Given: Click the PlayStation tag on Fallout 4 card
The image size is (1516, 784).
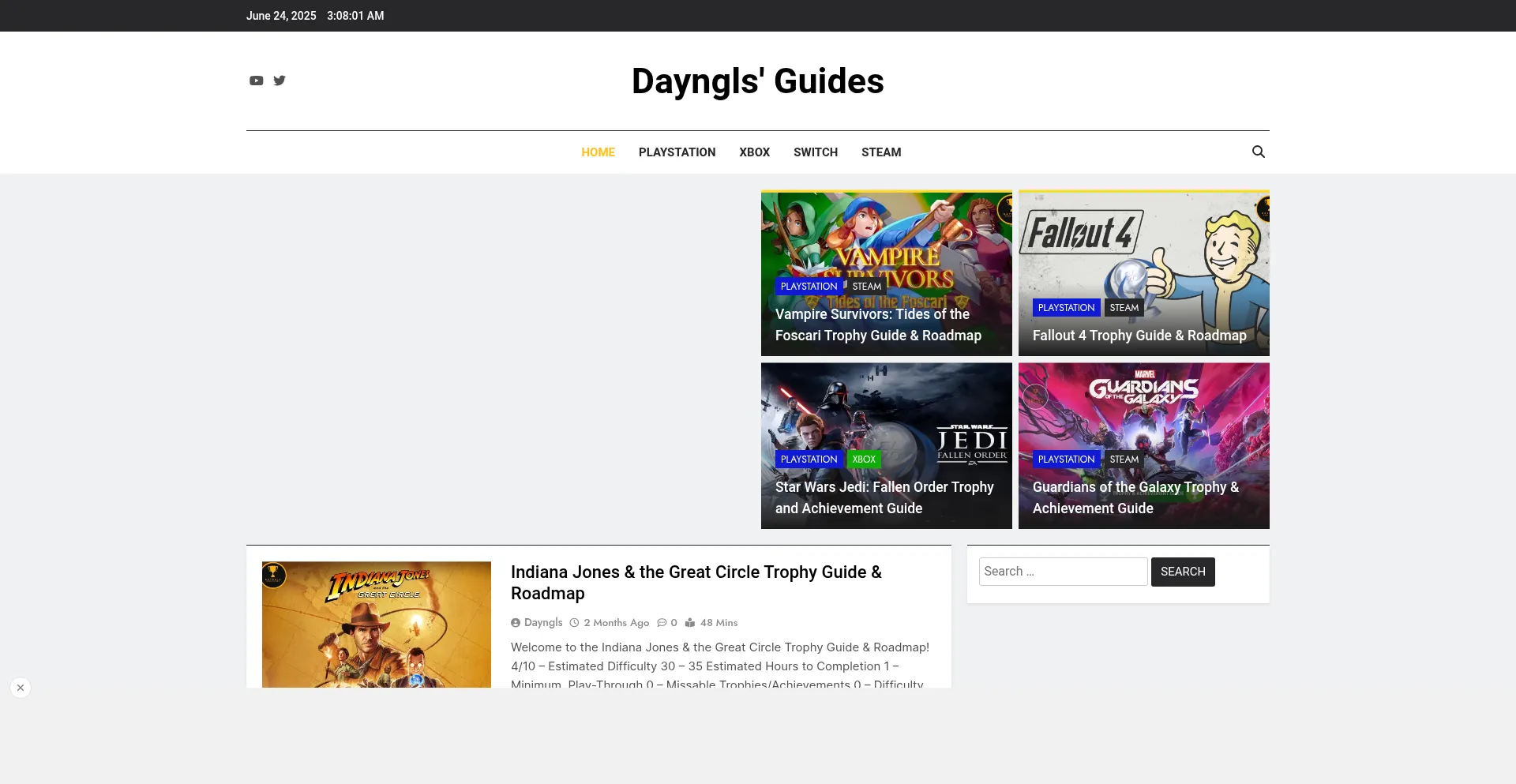Looking at the screenshot, I should pyautogui.click(x=1066, y=308).
